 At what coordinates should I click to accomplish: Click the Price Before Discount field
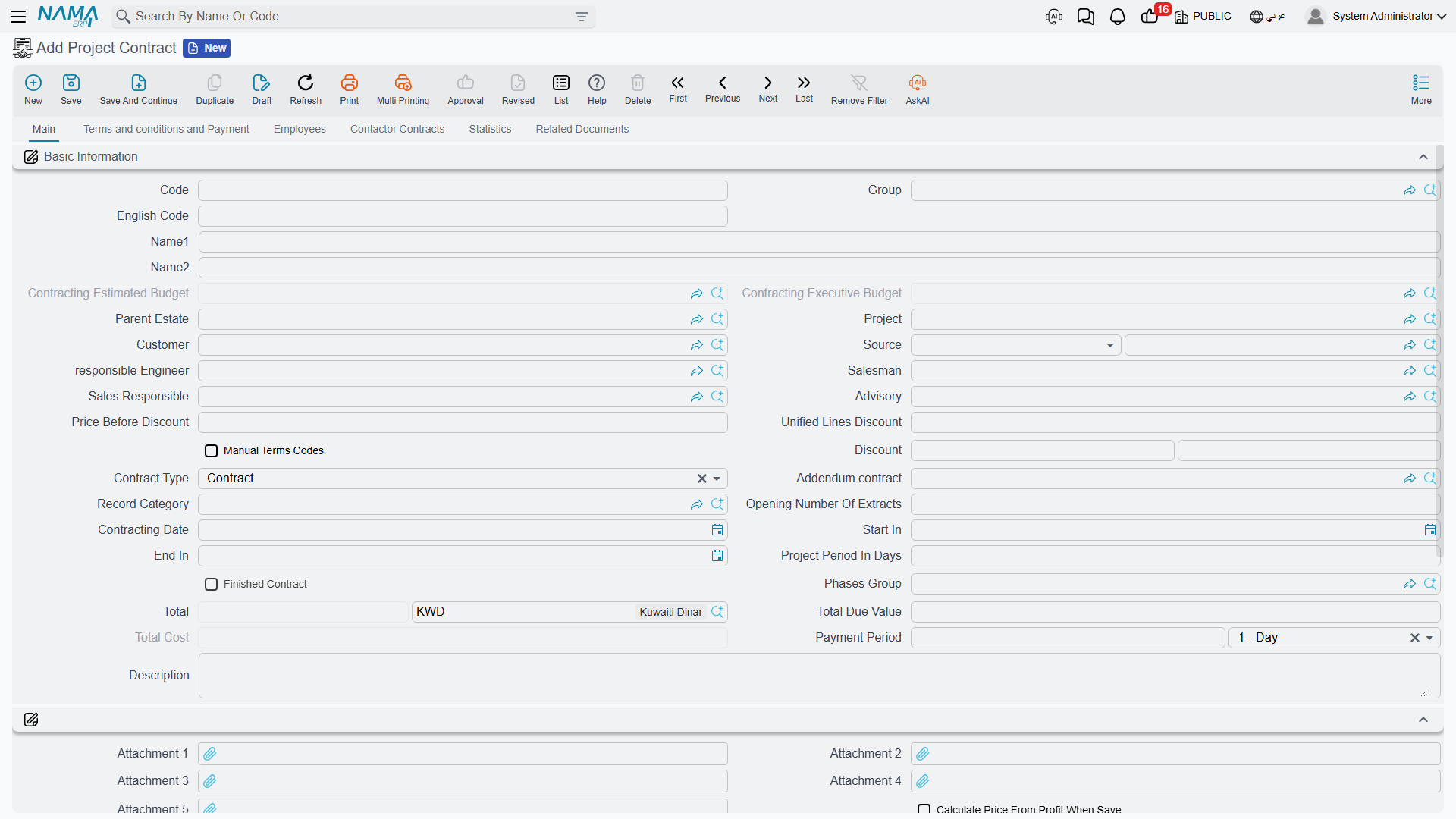(x=463, y=422)
